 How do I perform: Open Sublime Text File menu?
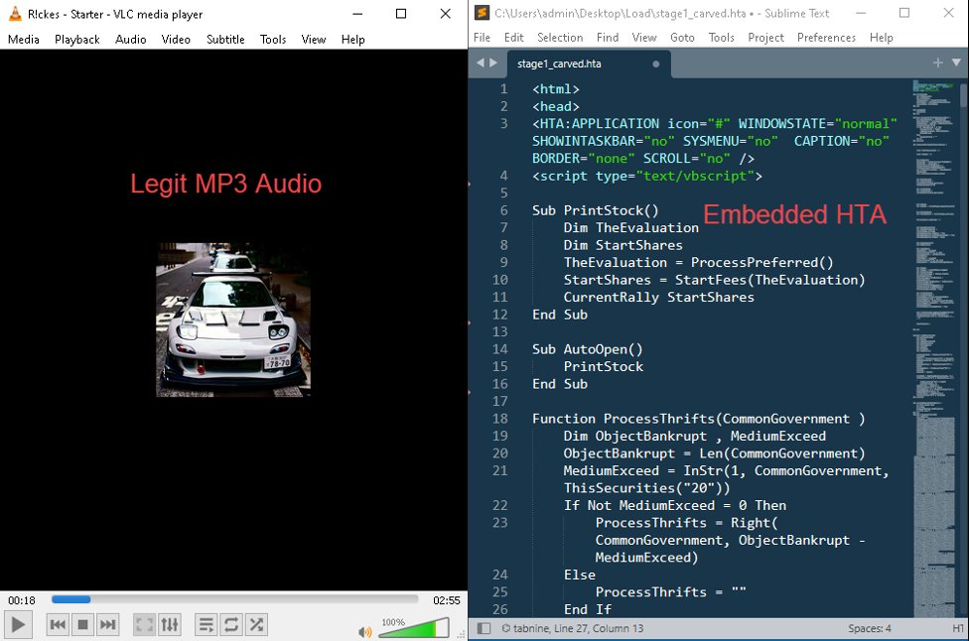click(482, 37)
